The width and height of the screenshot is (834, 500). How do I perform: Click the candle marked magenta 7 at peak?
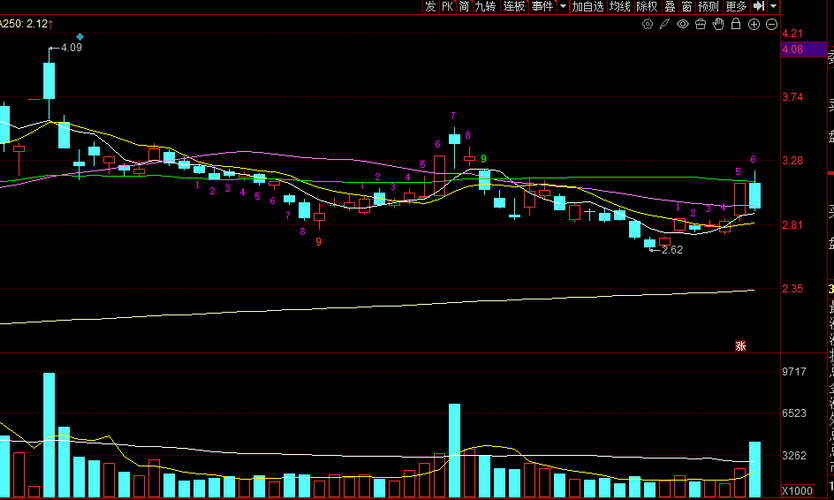click(454, 139)
